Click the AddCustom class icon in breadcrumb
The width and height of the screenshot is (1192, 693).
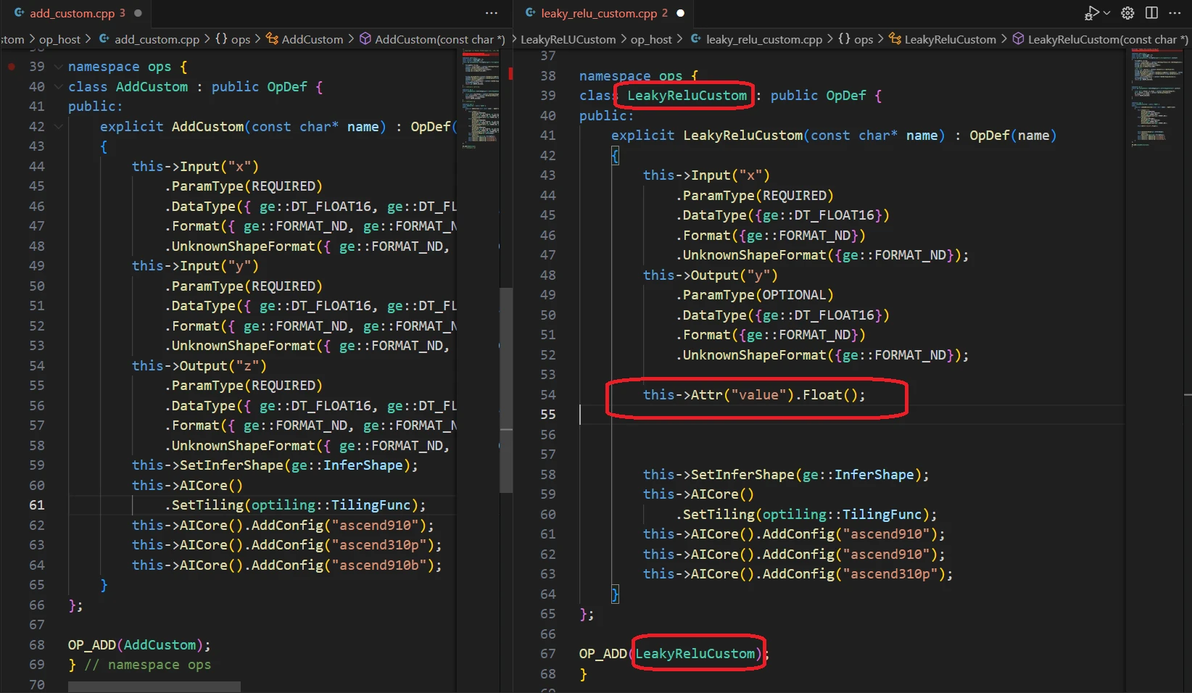[x=272, y=39]
